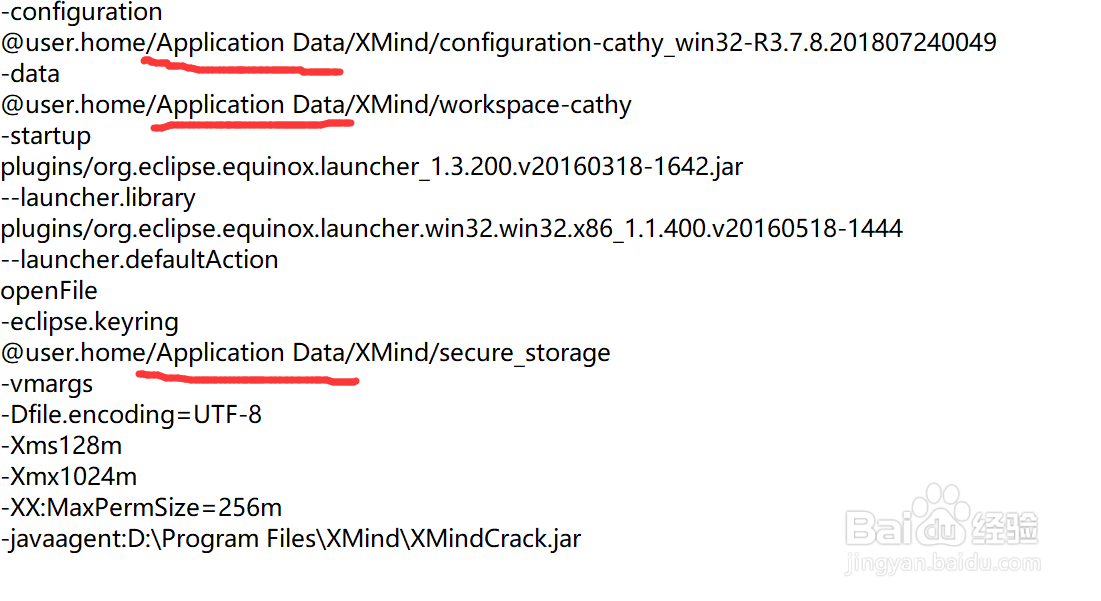Select the workspace-cathy path line

click(316, 105)
